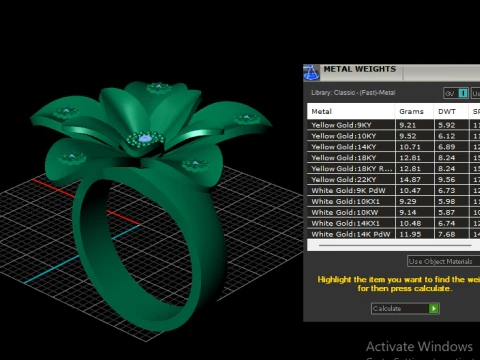Select the White Gold:10KW row

393,212
